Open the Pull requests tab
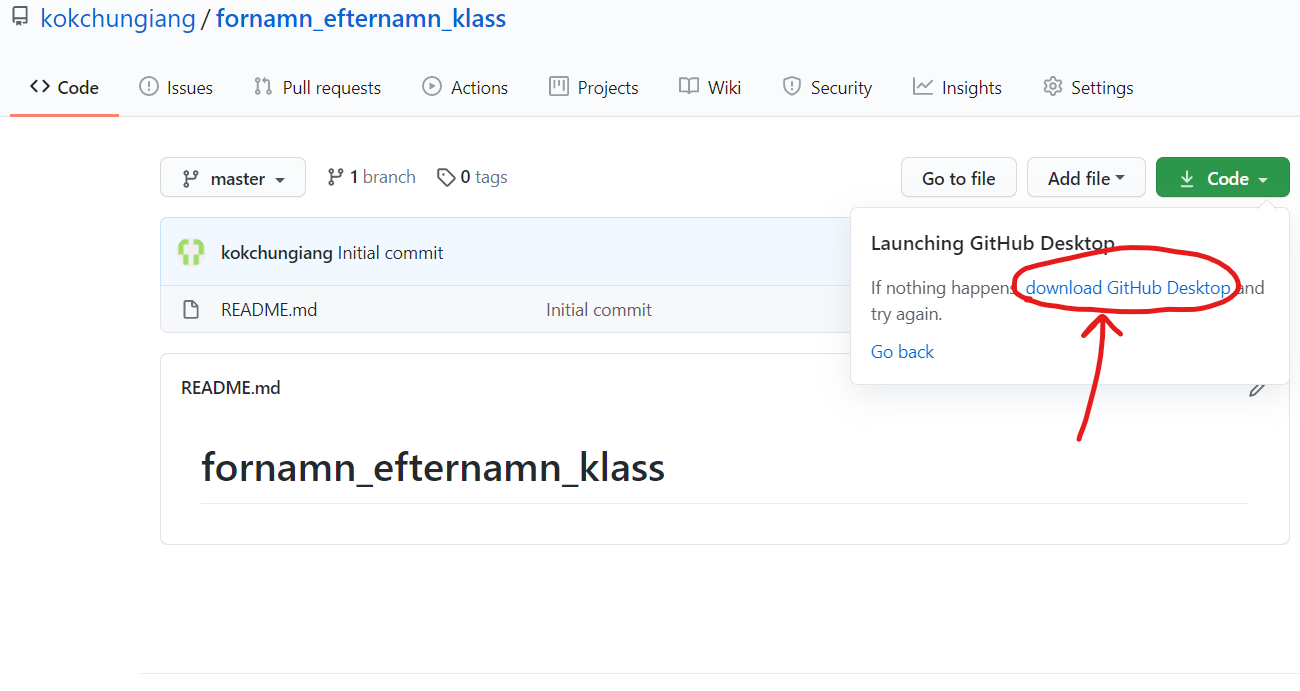The height and width of the screenshot is (691, 1300). point(317,88)
